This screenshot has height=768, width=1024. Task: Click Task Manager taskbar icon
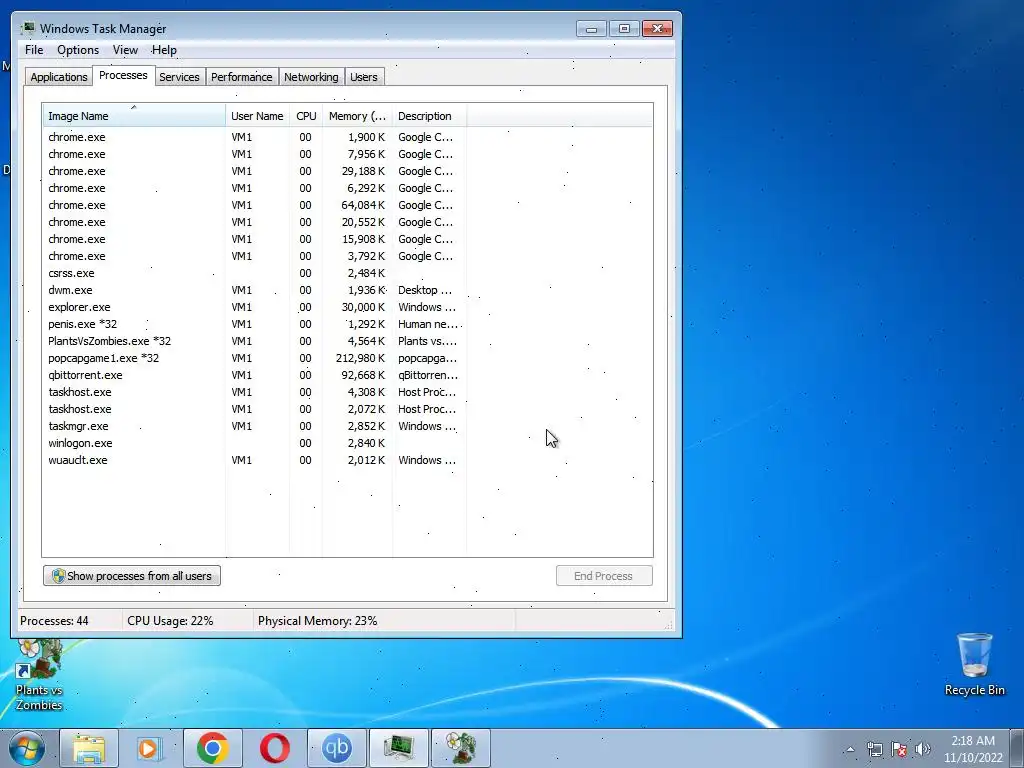click(x=399, y=748)
